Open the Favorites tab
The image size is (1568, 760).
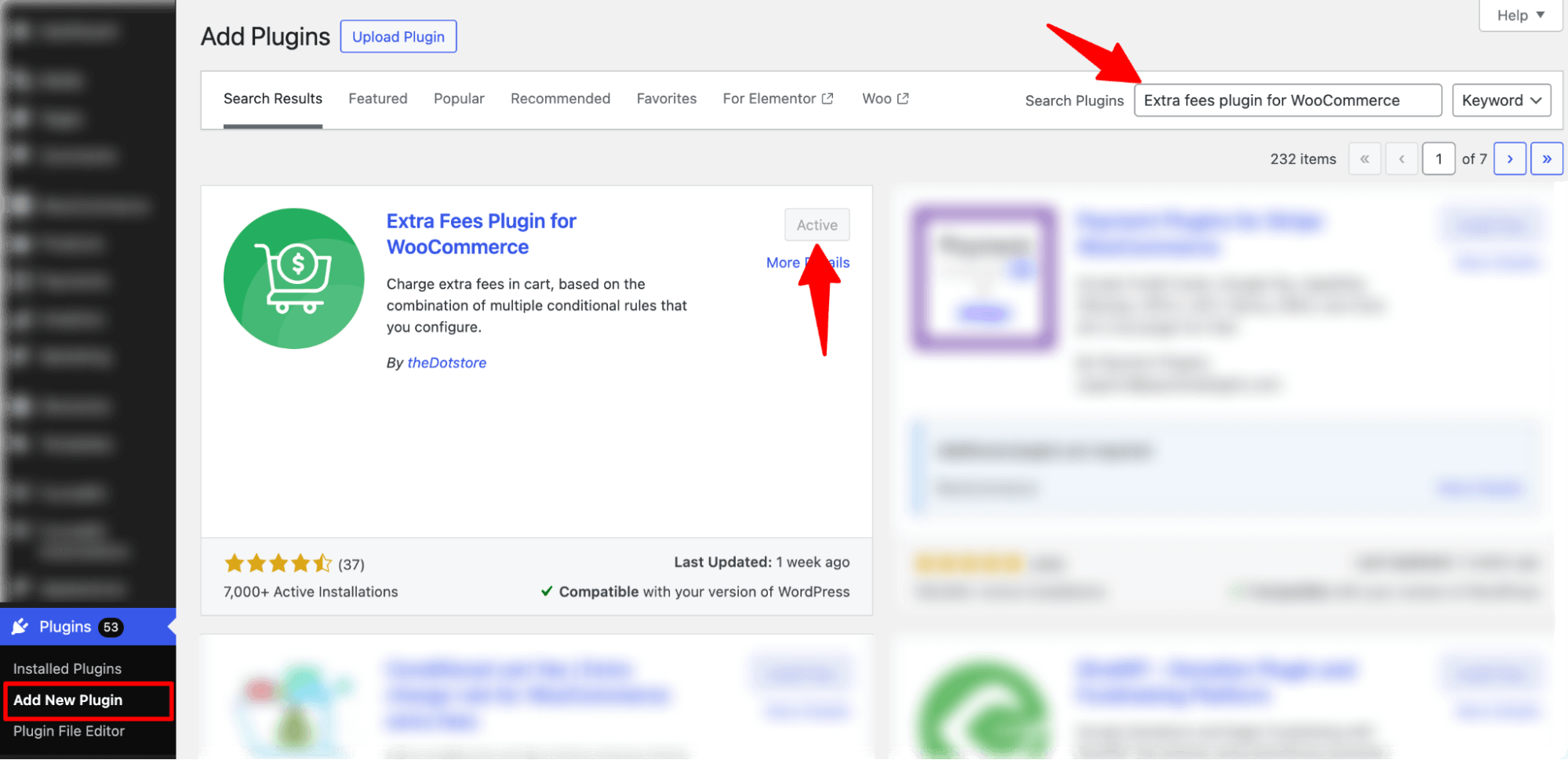click(x=667, y=99)
